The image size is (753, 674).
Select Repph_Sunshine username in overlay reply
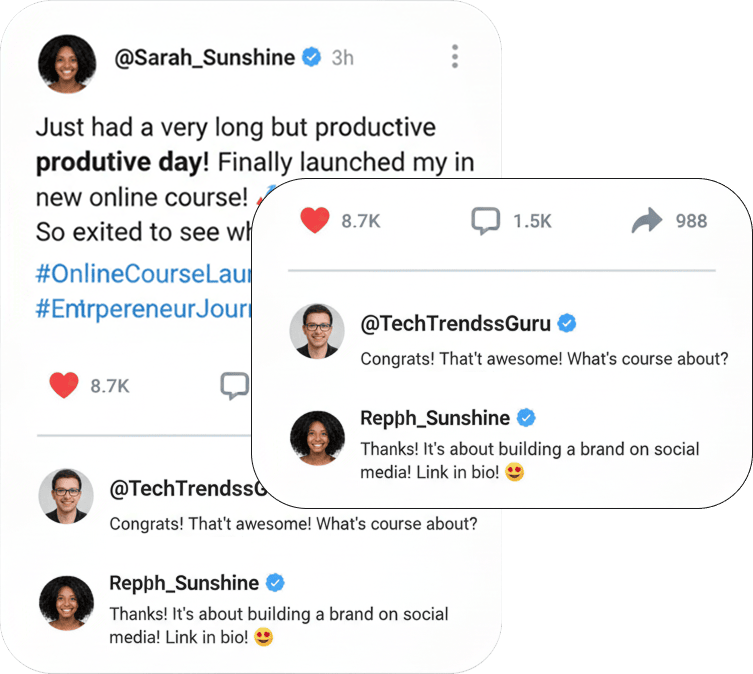click(x=434, y=418)
